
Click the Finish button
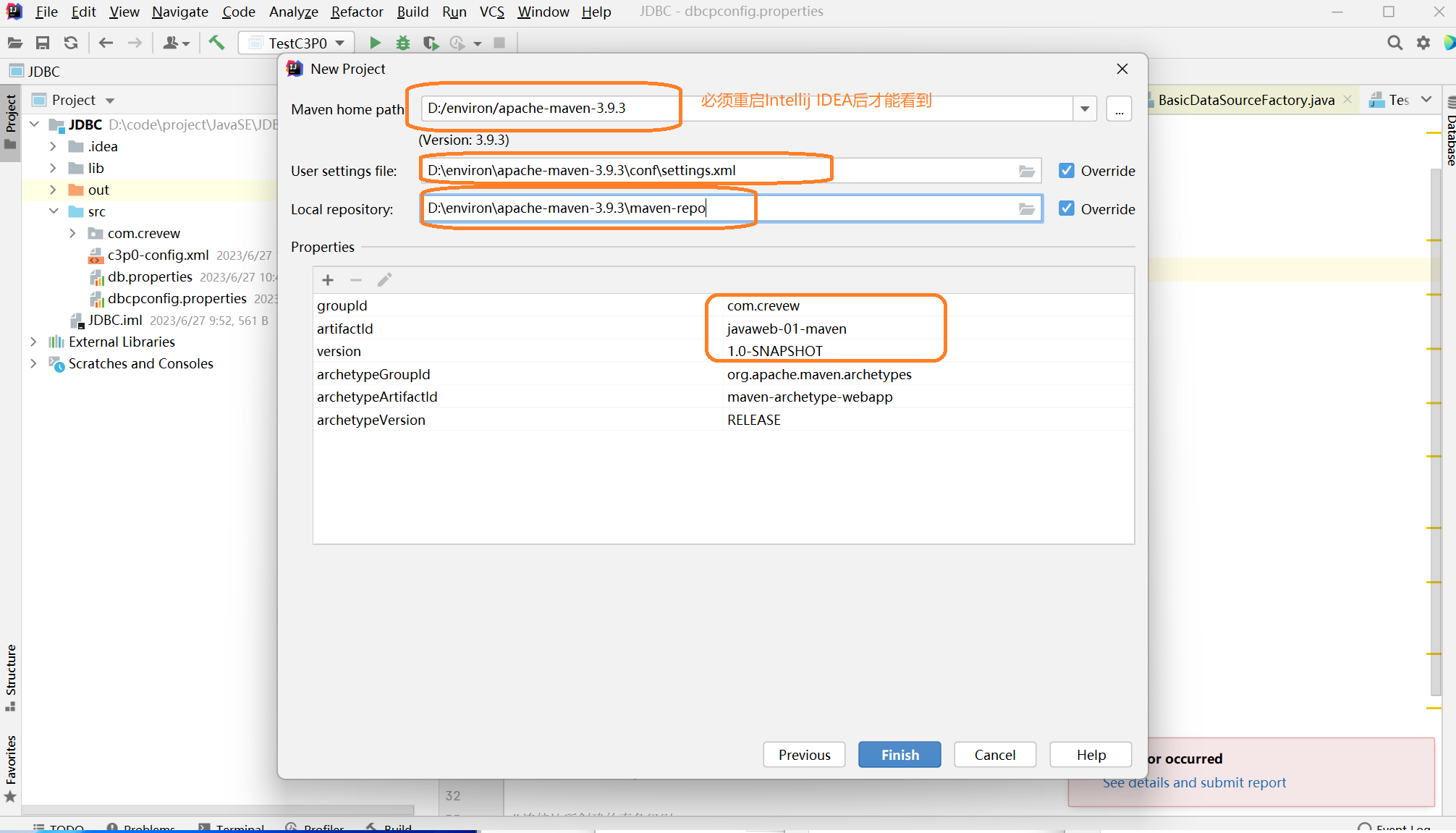(x=900, y=754)
